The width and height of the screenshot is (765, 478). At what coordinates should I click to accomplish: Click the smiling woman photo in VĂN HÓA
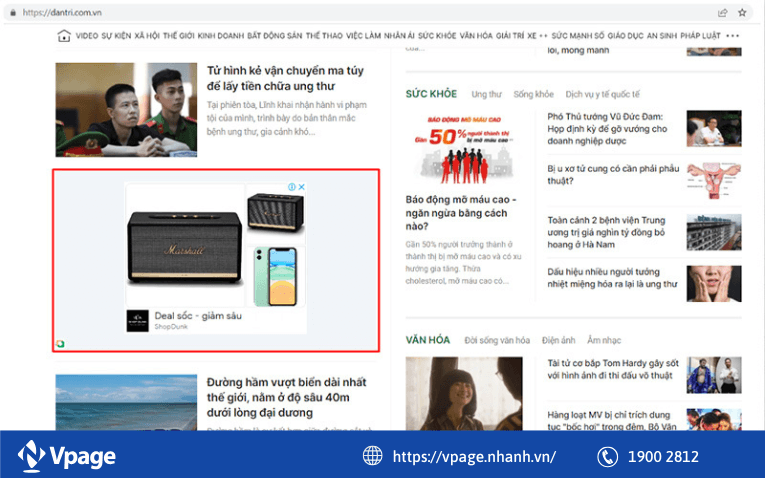(x=464, y=393)
